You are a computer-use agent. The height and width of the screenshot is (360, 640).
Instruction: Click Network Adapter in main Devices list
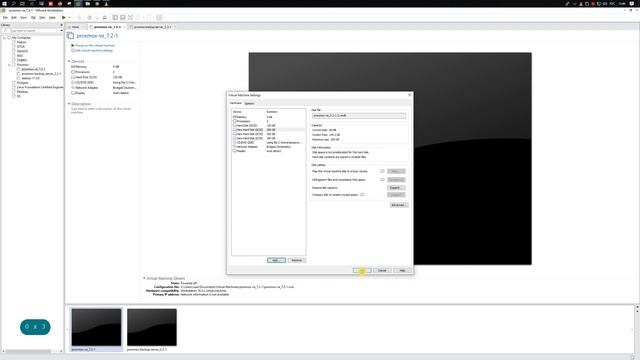(x=103, y=88)
